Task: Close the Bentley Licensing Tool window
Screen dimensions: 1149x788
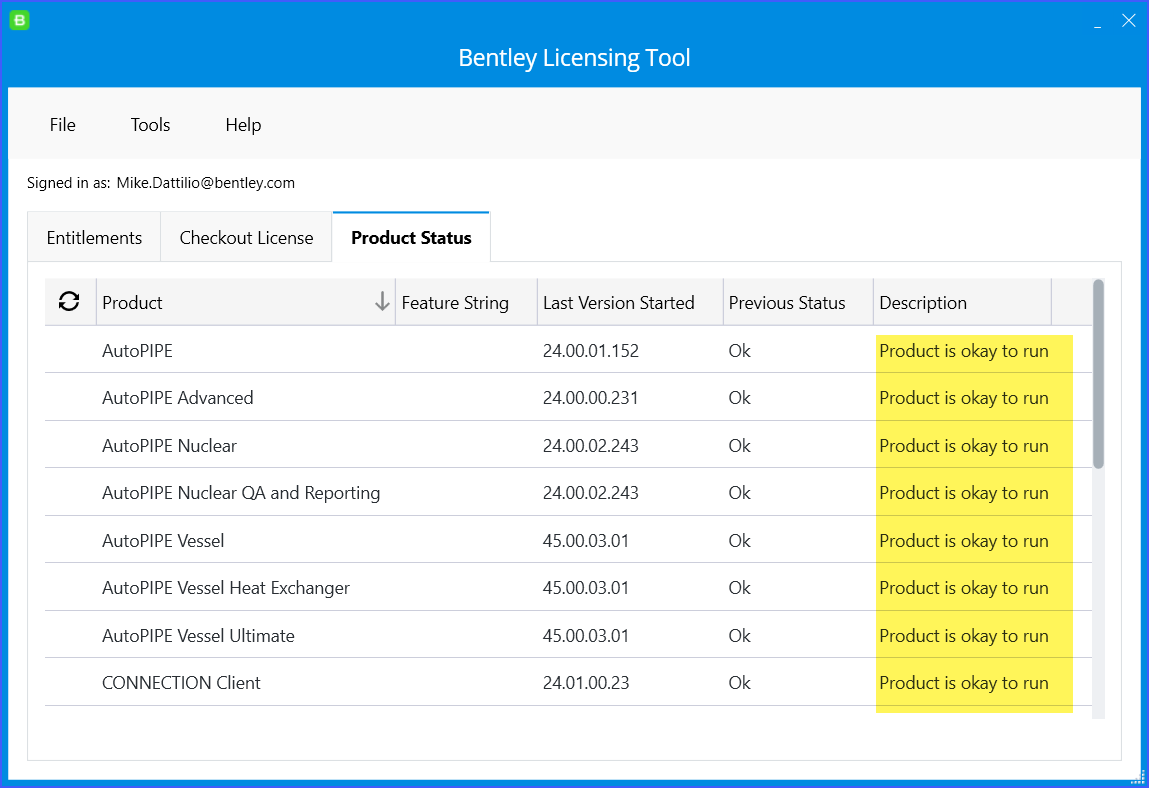Action: [x=1128, y=21]
